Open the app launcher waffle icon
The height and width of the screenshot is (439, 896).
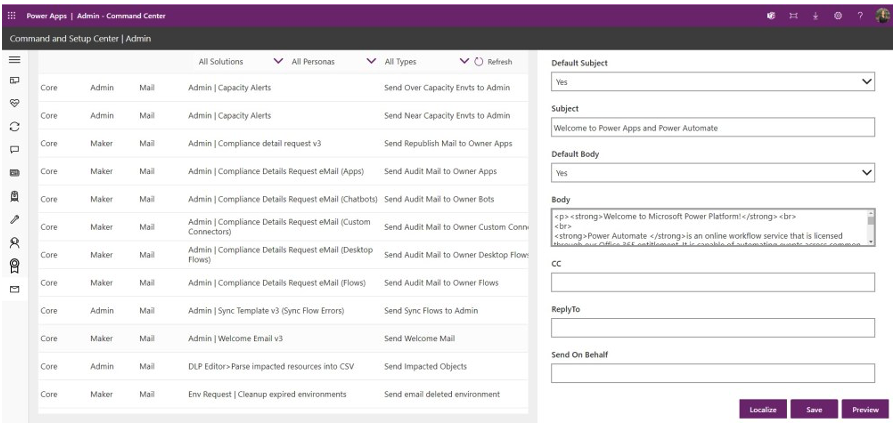[12, 15]
